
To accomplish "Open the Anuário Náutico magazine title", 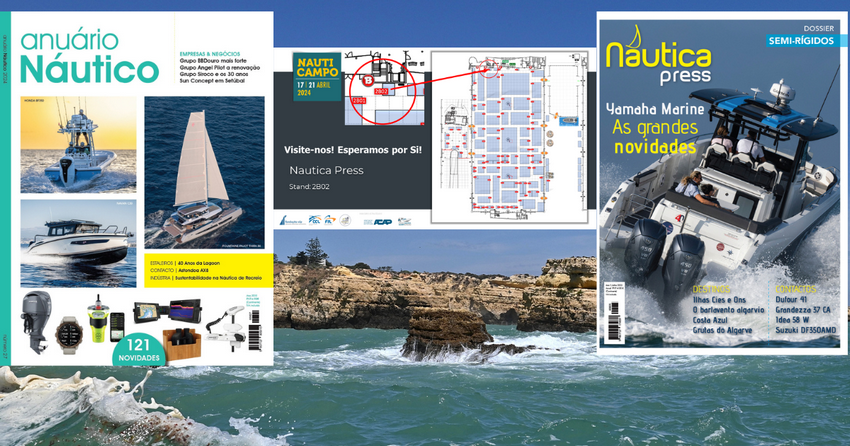I will pos(89,56).
